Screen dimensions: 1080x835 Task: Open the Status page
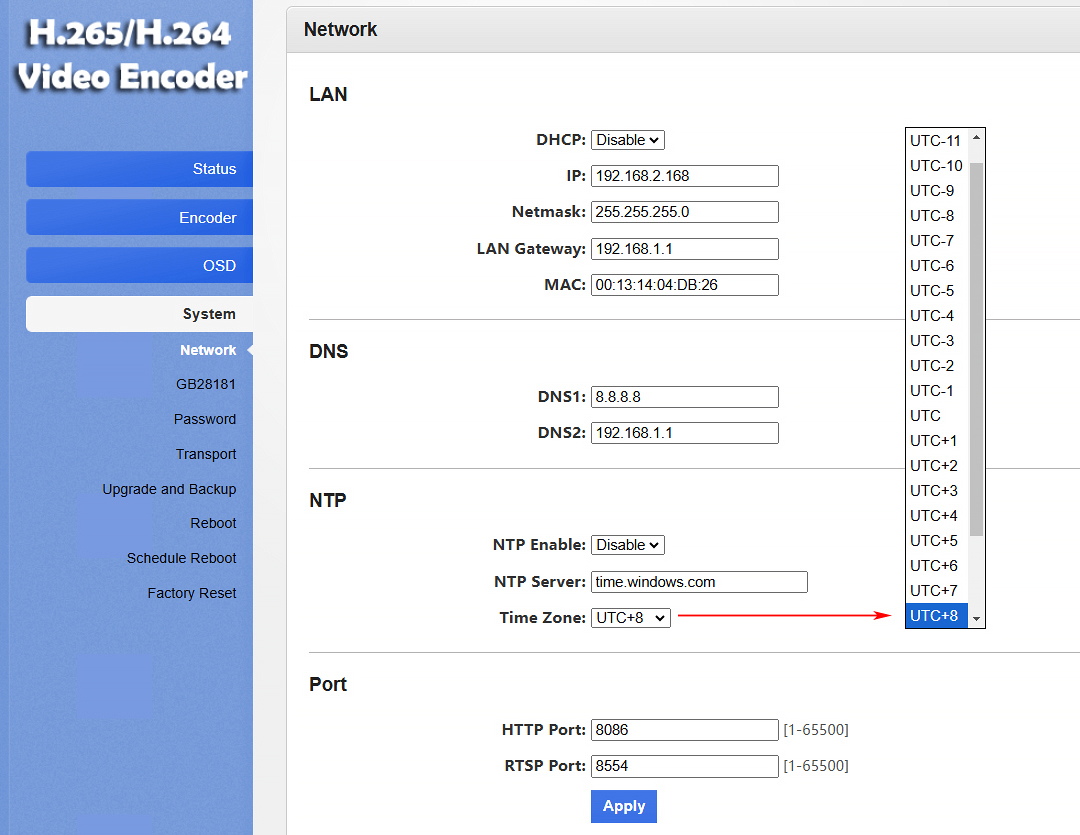click(140, 169)
